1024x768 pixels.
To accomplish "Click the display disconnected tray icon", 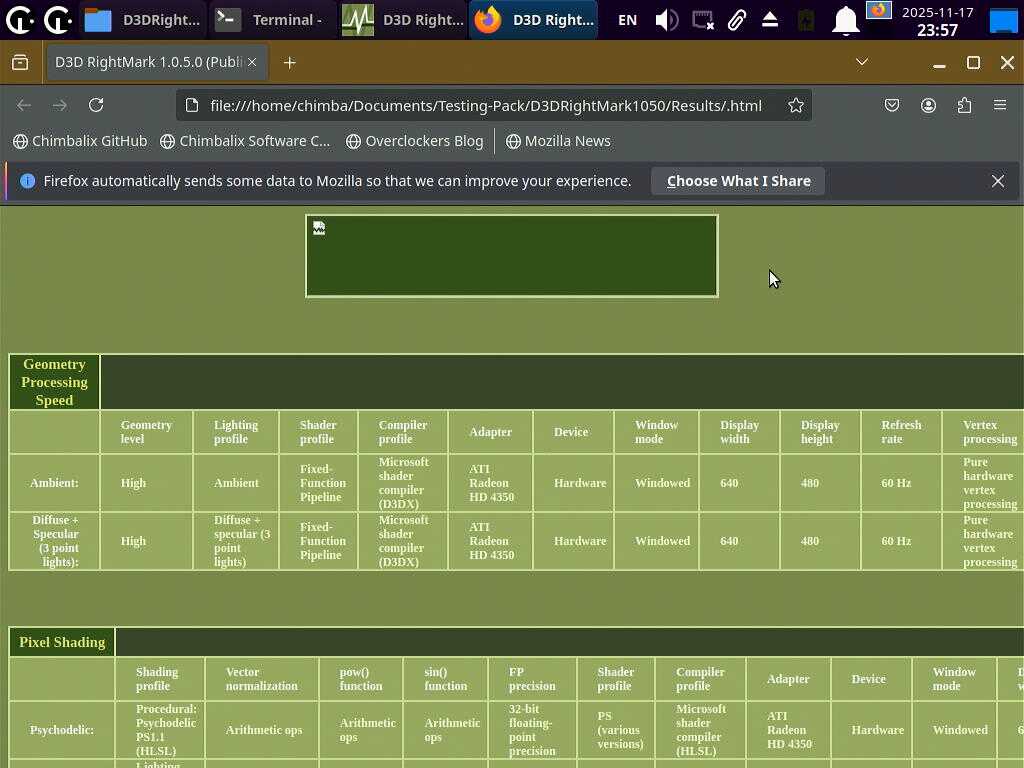I will (x=703, y=20).
